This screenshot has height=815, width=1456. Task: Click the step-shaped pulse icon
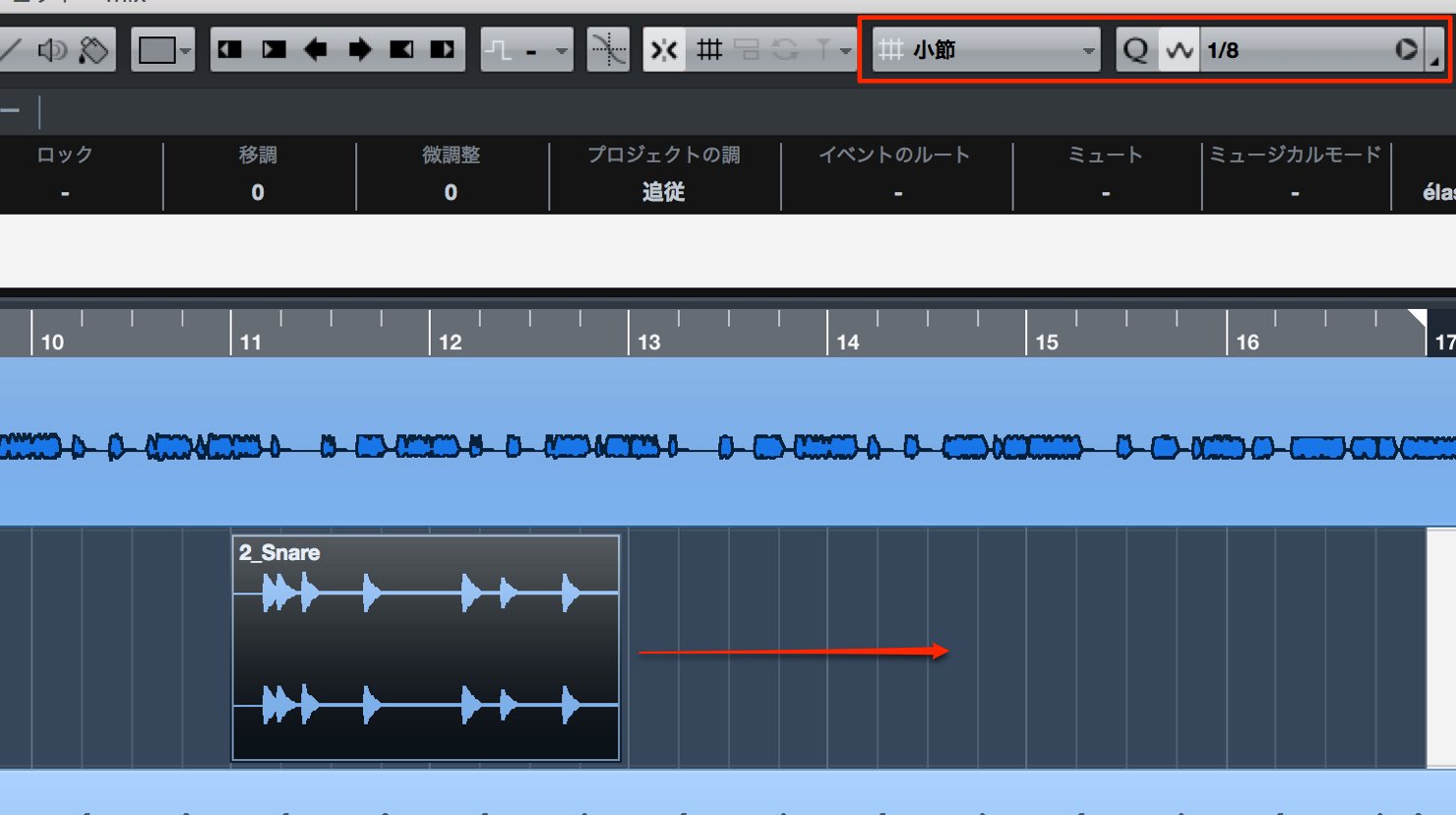500,50
